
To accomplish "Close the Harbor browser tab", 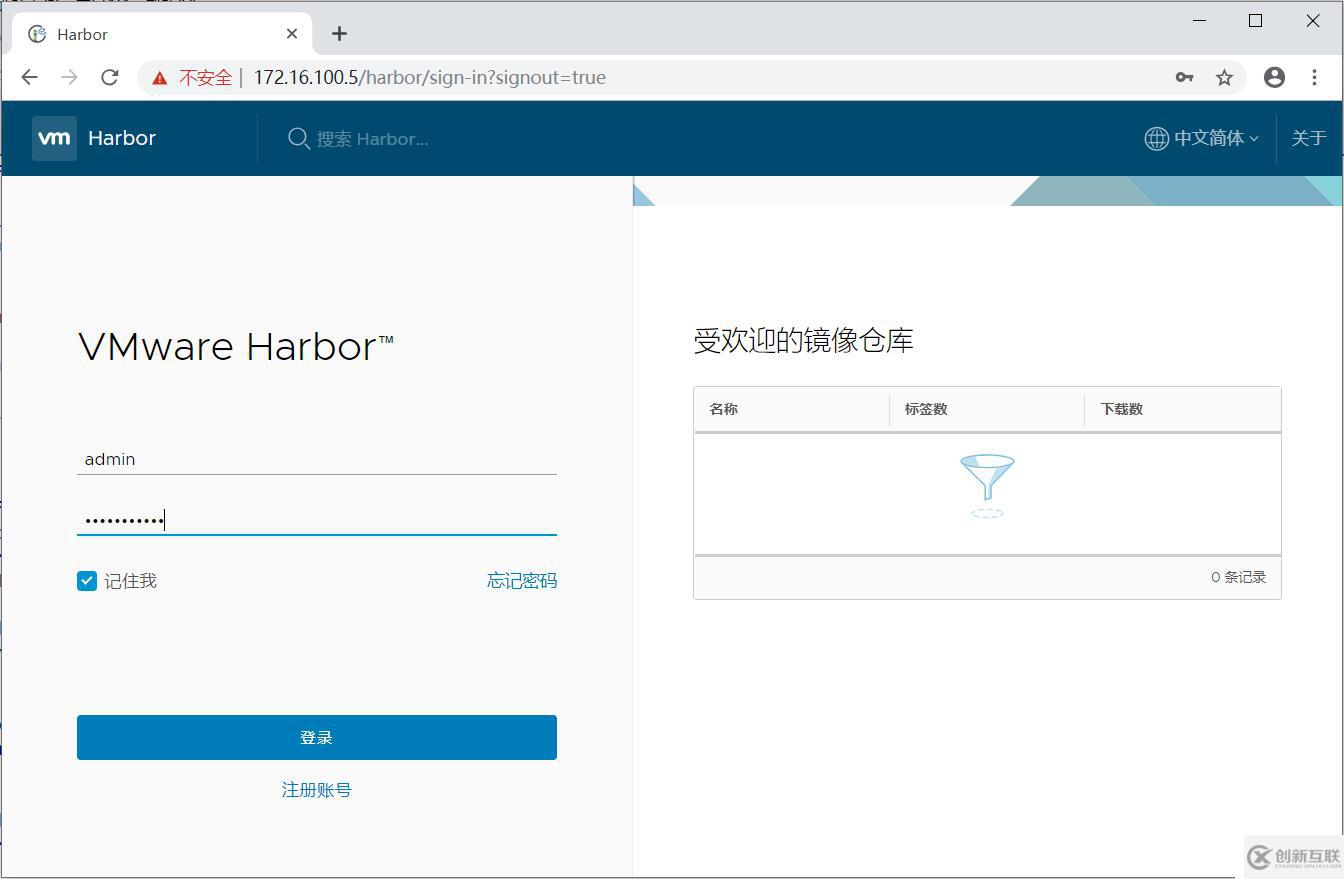I will [x=292, y=34].
